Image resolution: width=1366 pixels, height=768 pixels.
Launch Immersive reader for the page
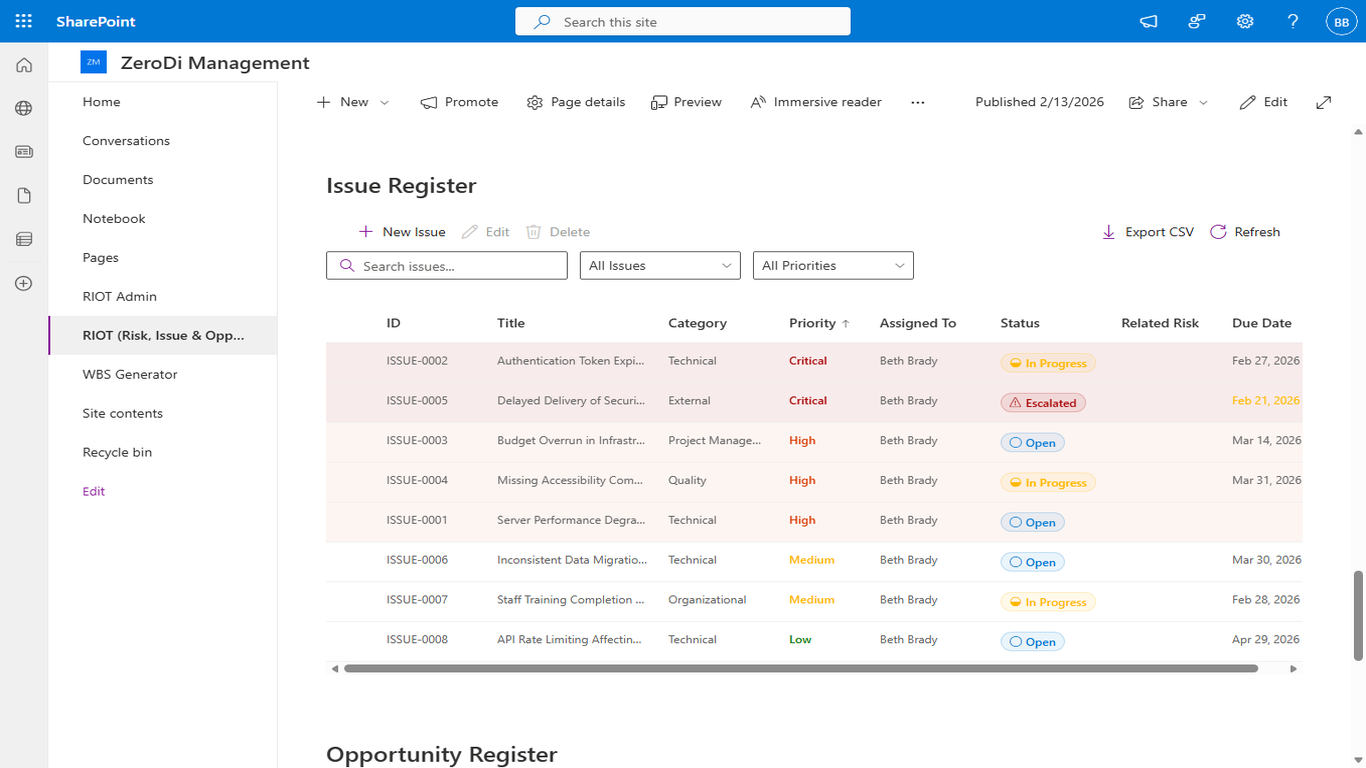(x=815, y=101)
